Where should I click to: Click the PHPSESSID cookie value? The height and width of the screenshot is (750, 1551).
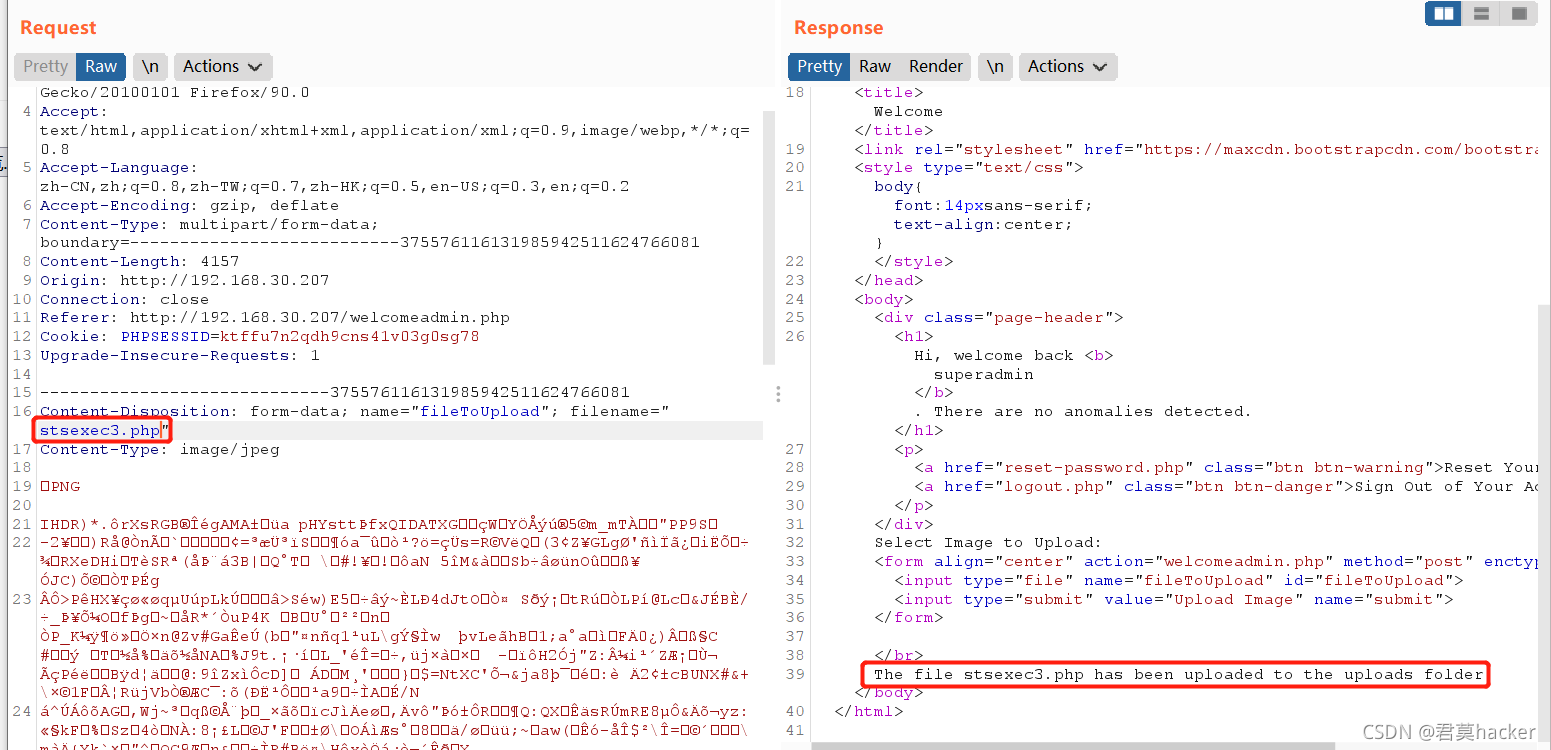[x=350, y=336]
